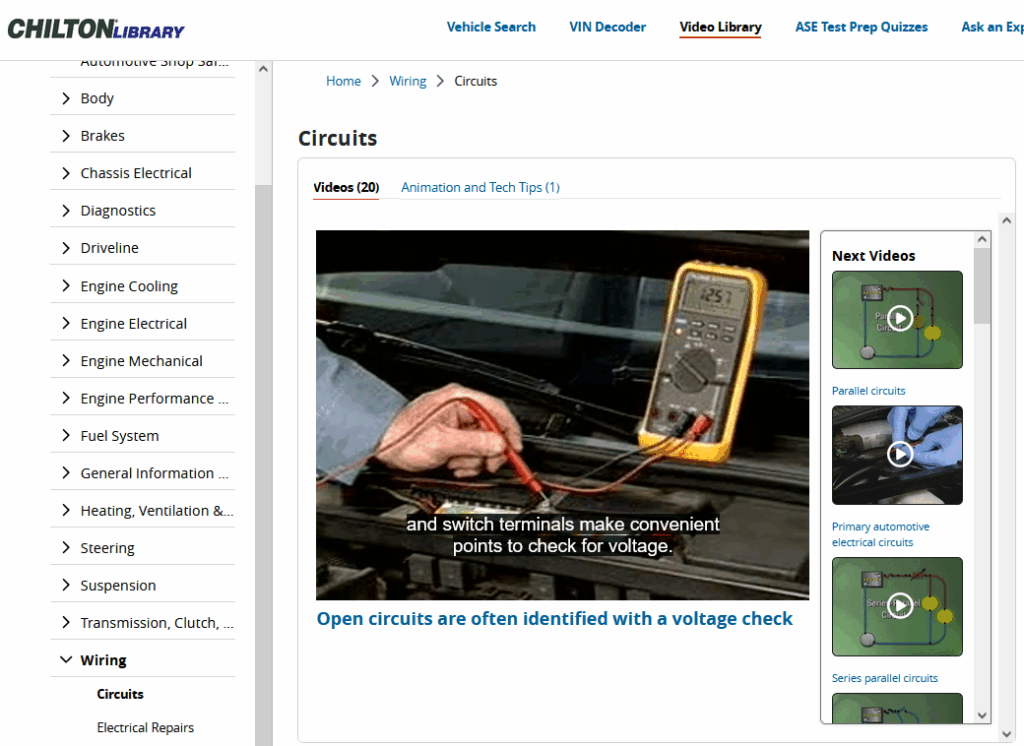Expand the Transmission, Clutch category
This screenshot has height=746, width=1024.
pos(66,623)
